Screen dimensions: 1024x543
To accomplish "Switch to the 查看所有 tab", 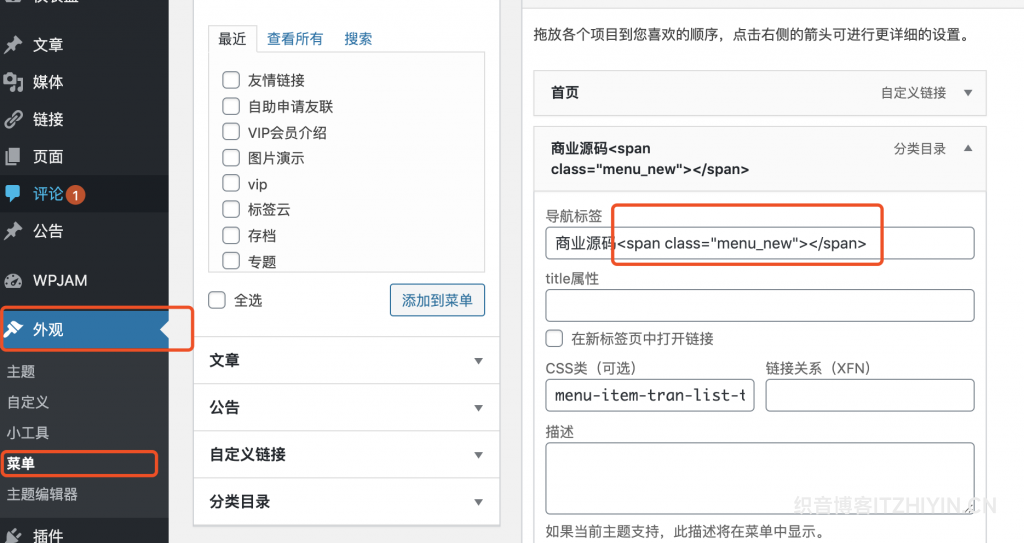I will (x=295, y=39).
